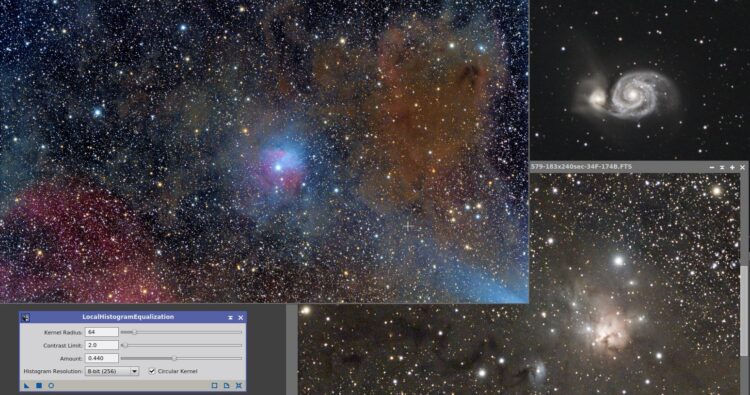Apply Global with the blue square icon
The height and width of the screenshot is (395, 750).
point(39,385)
